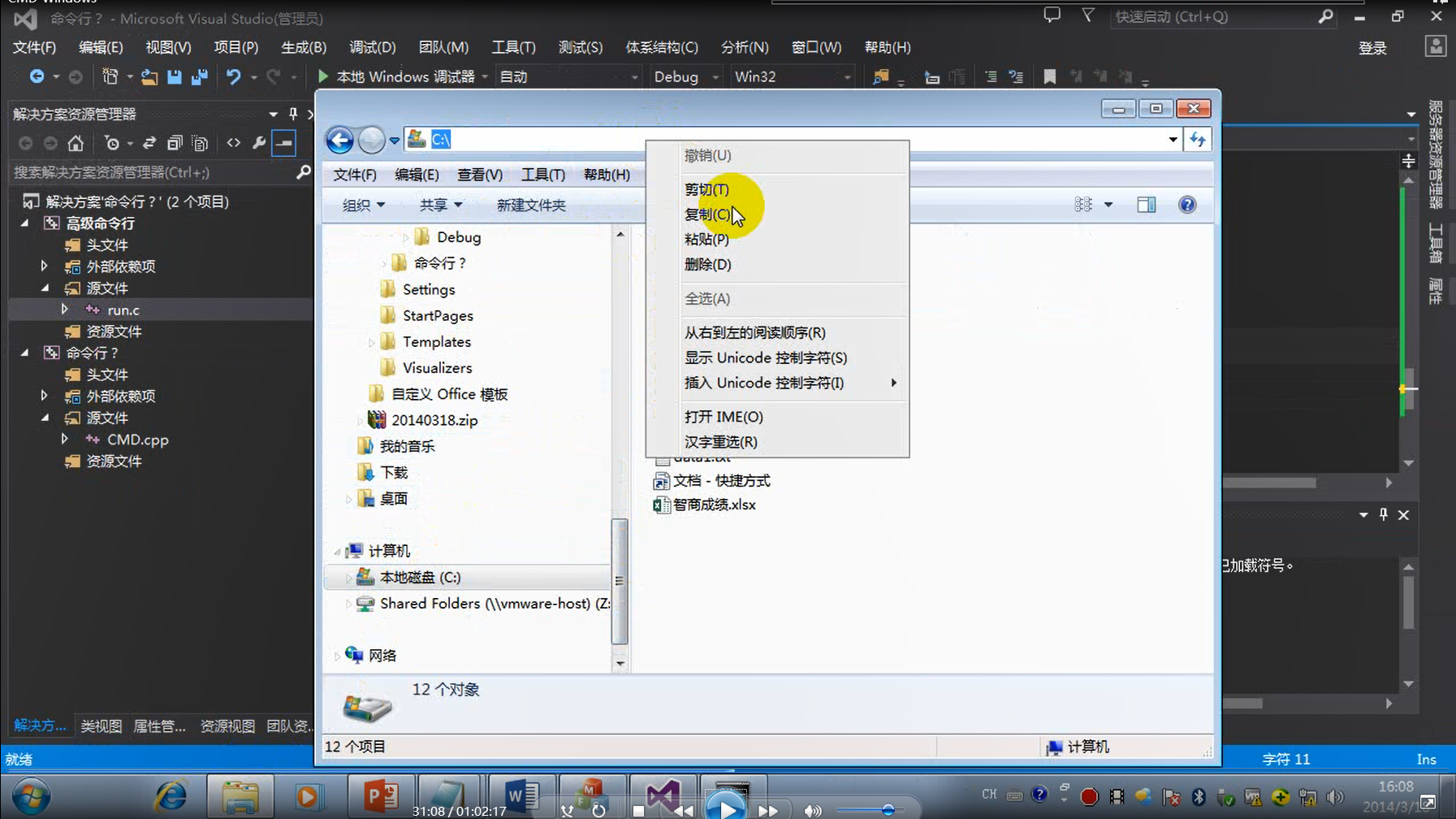Select run.c under 源文件 in Solution Explorer
The width and height of the screenshot is (1456, 819).
pos(123,310)
